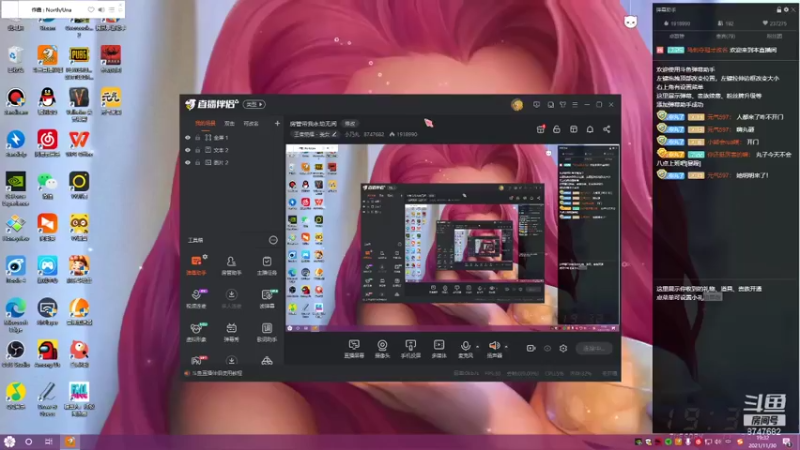Toggle lock on the 文本 2 layer
800x450 pixels.
tap(197, 150)
